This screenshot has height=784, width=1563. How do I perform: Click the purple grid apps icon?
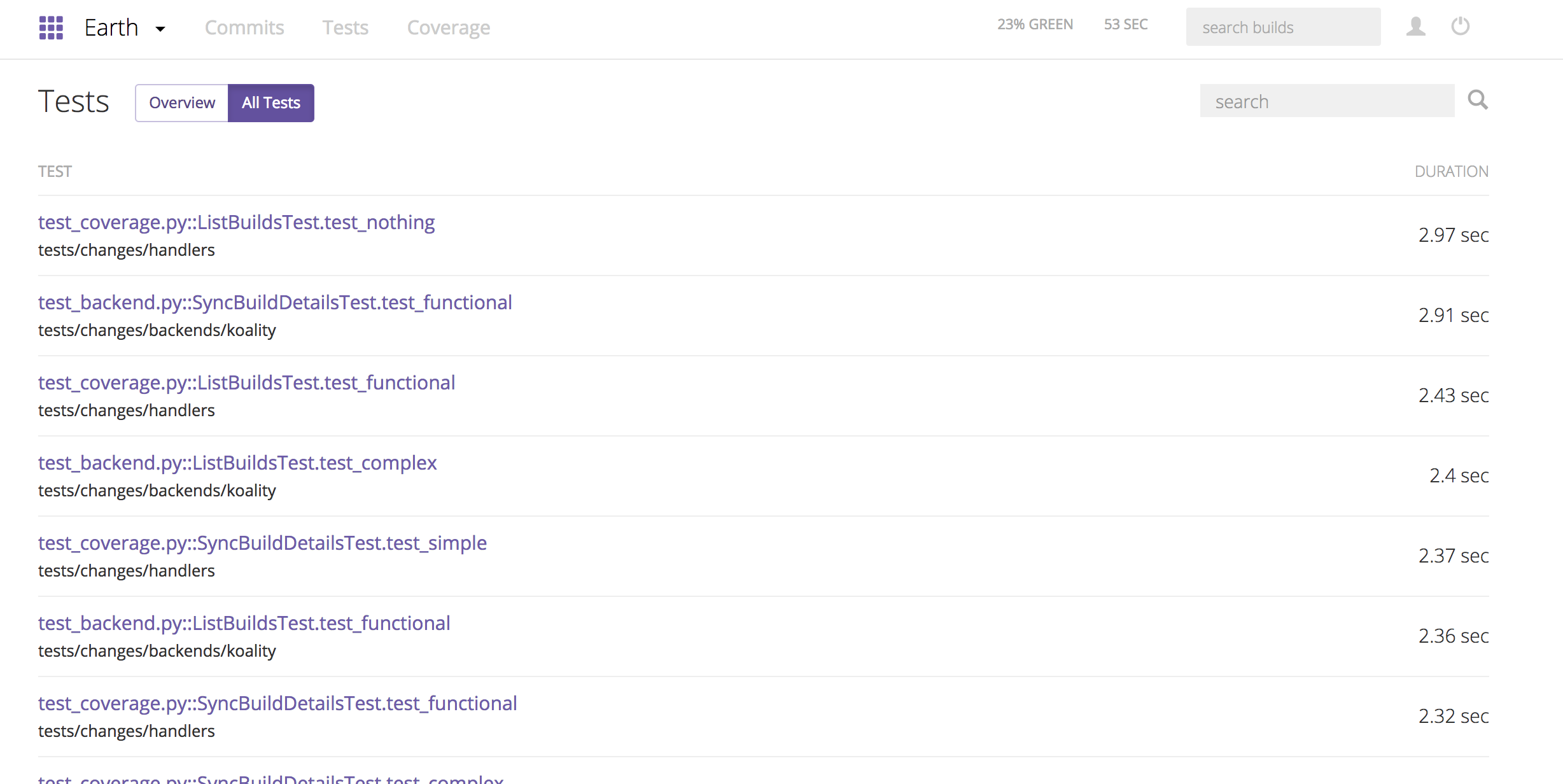(51, 28)
